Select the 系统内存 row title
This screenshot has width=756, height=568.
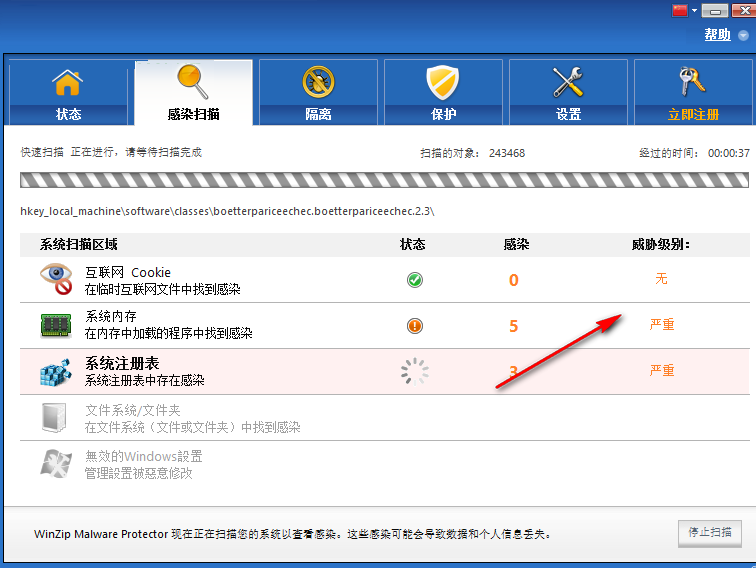tap(111, 316)
